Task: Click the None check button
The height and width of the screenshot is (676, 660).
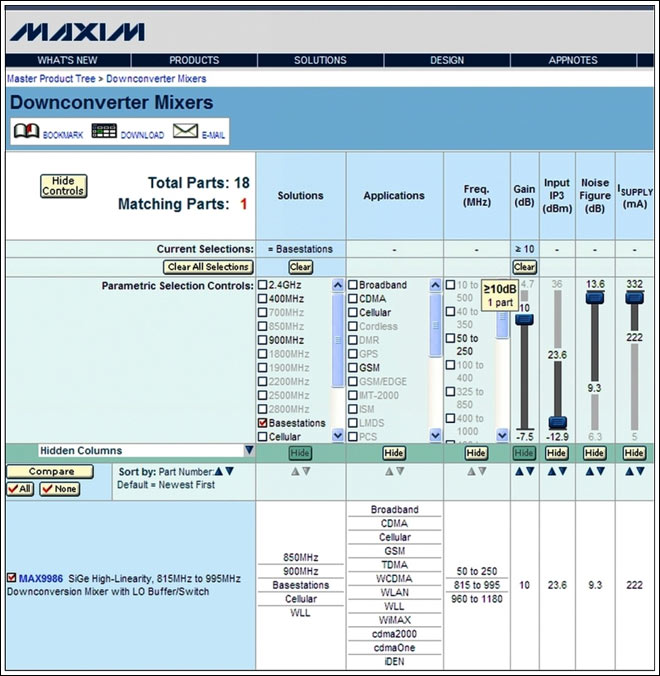Action: click(60, 489)
